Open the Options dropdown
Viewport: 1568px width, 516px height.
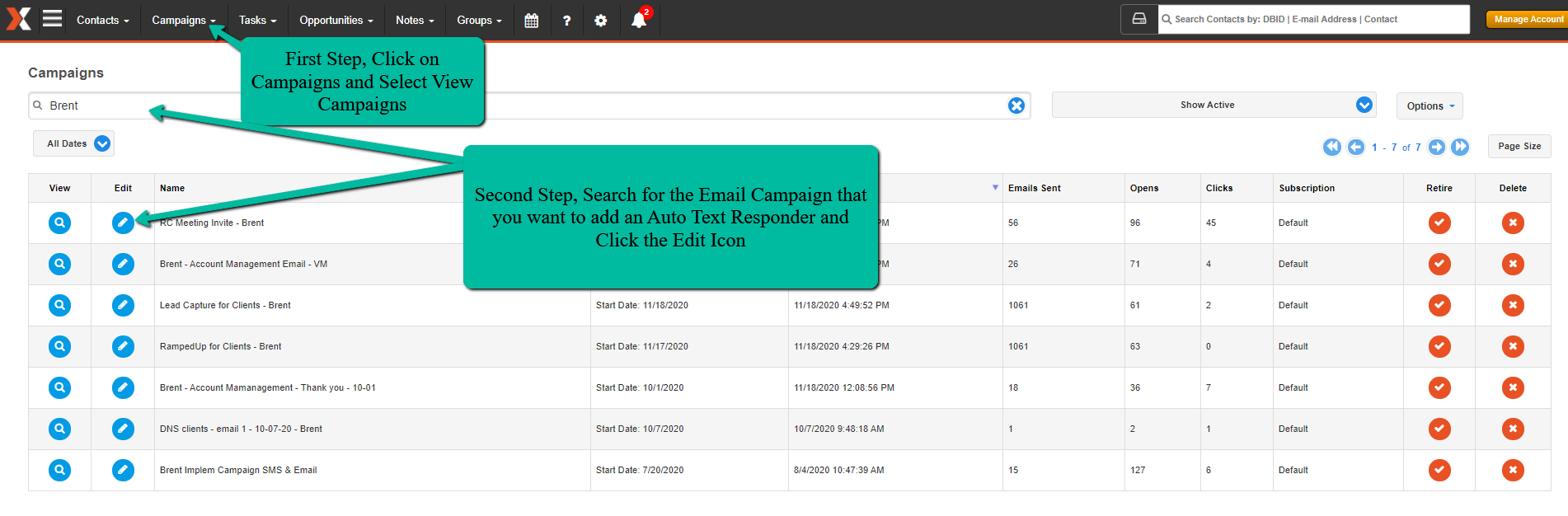(1430, 106)
